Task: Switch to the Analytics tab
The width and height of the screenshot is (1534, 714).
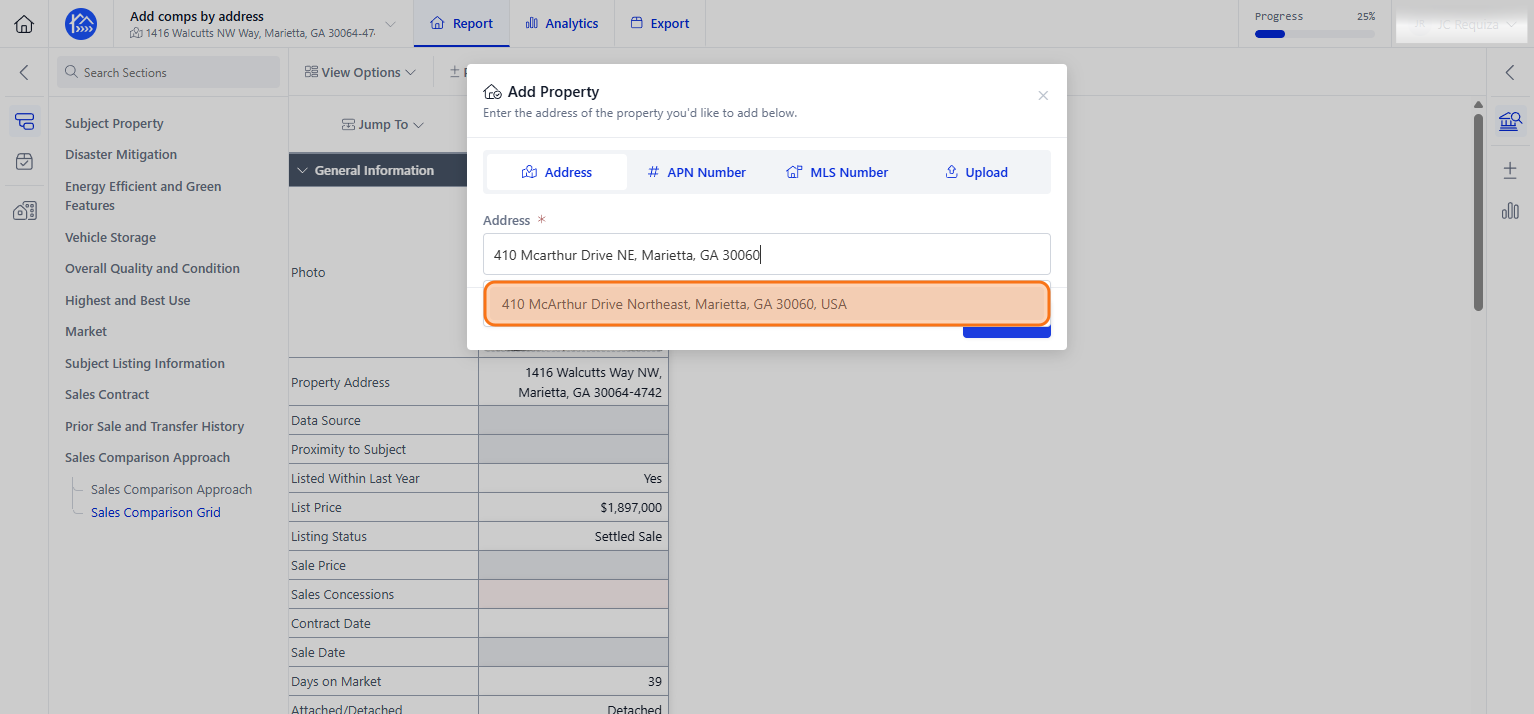Action: point(562,23)
